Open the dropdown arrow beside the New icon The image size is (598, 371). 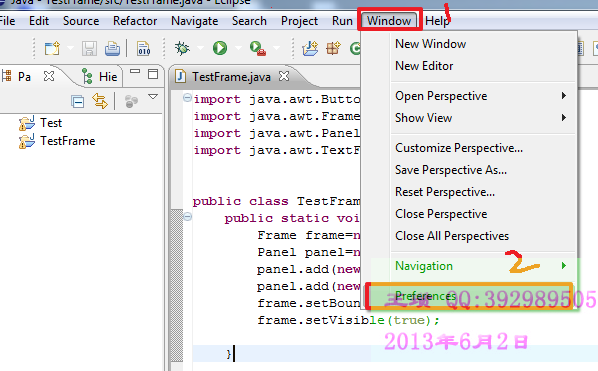pos(70,48)
